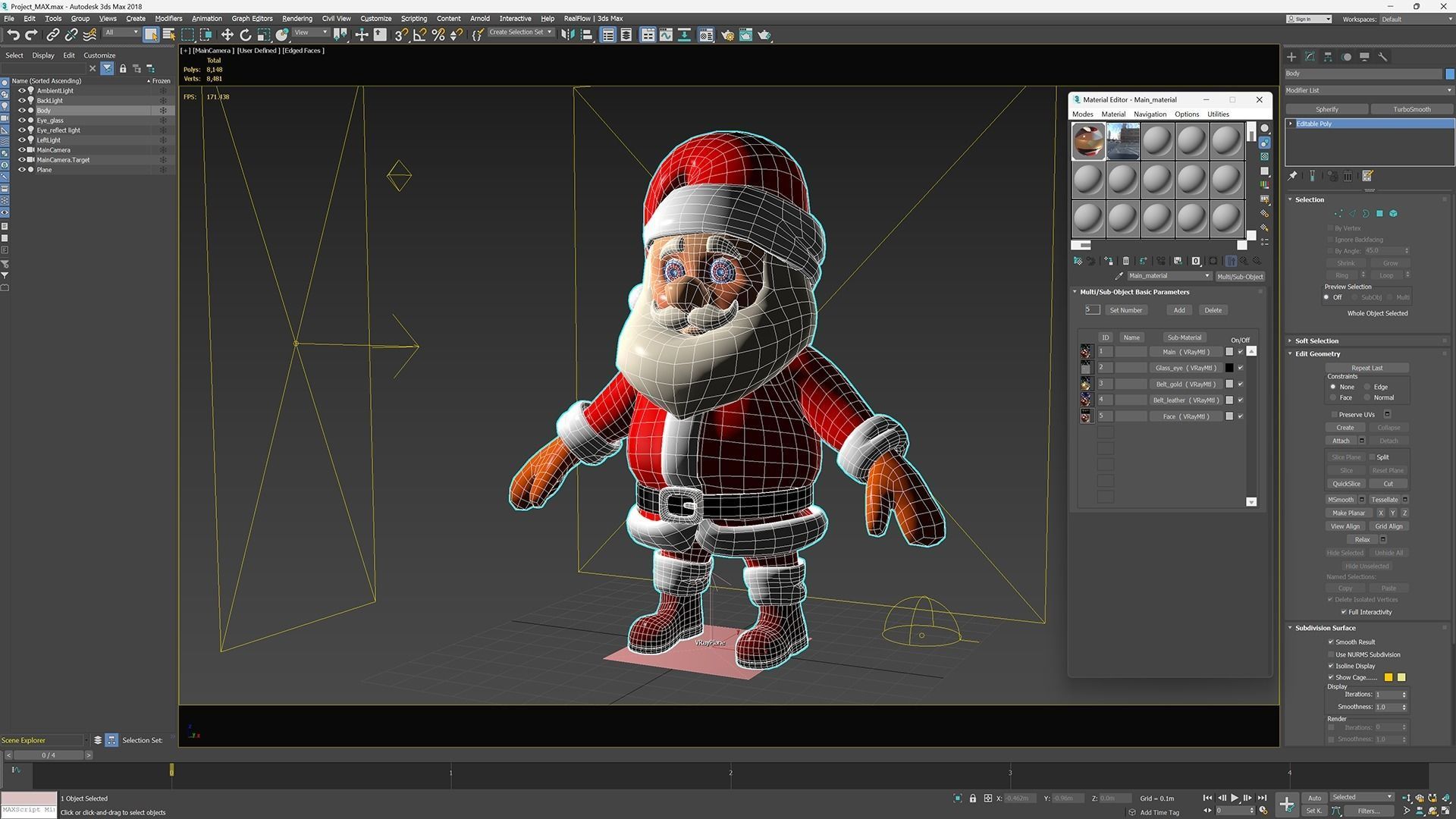The width and height of the screenshot is (1456, 819).
Task: Open Create Selection Set dropdown
Action: [520, 33]
